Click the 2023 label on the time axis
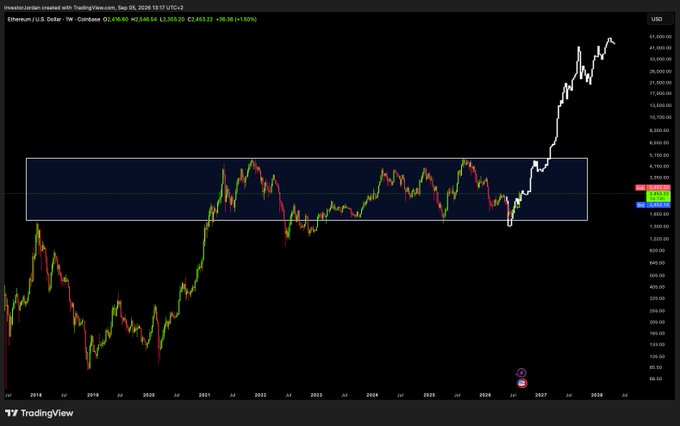 pos(316,395)
